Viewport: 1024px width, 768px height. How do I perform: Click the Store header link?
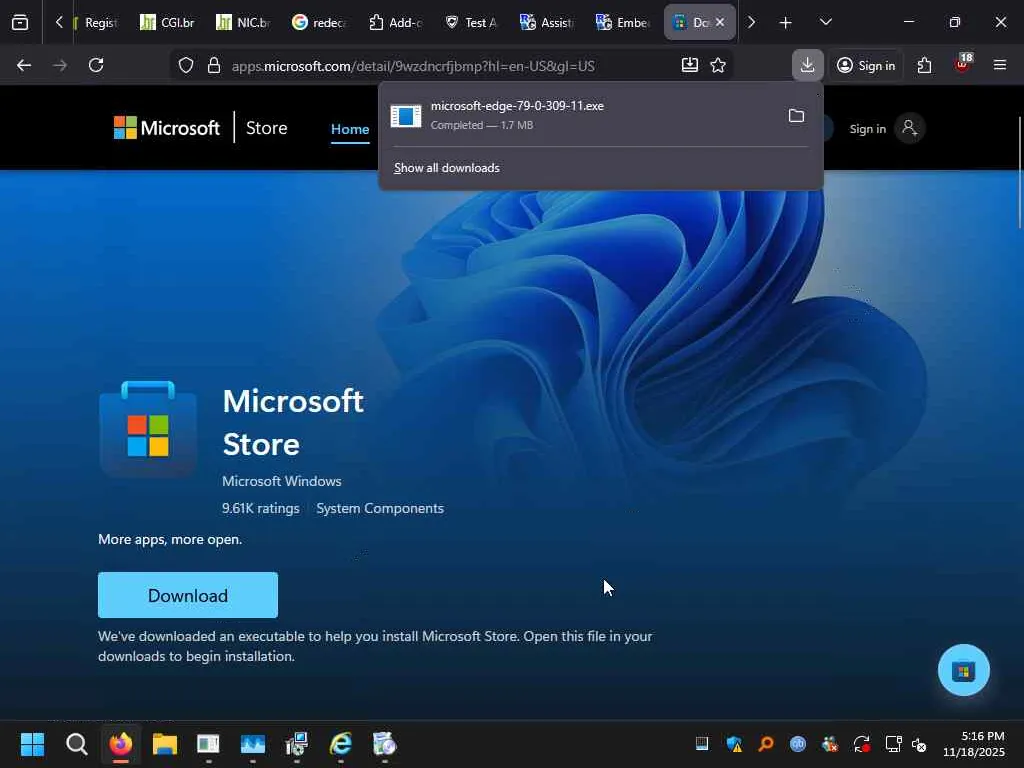[x=266, y=128]
